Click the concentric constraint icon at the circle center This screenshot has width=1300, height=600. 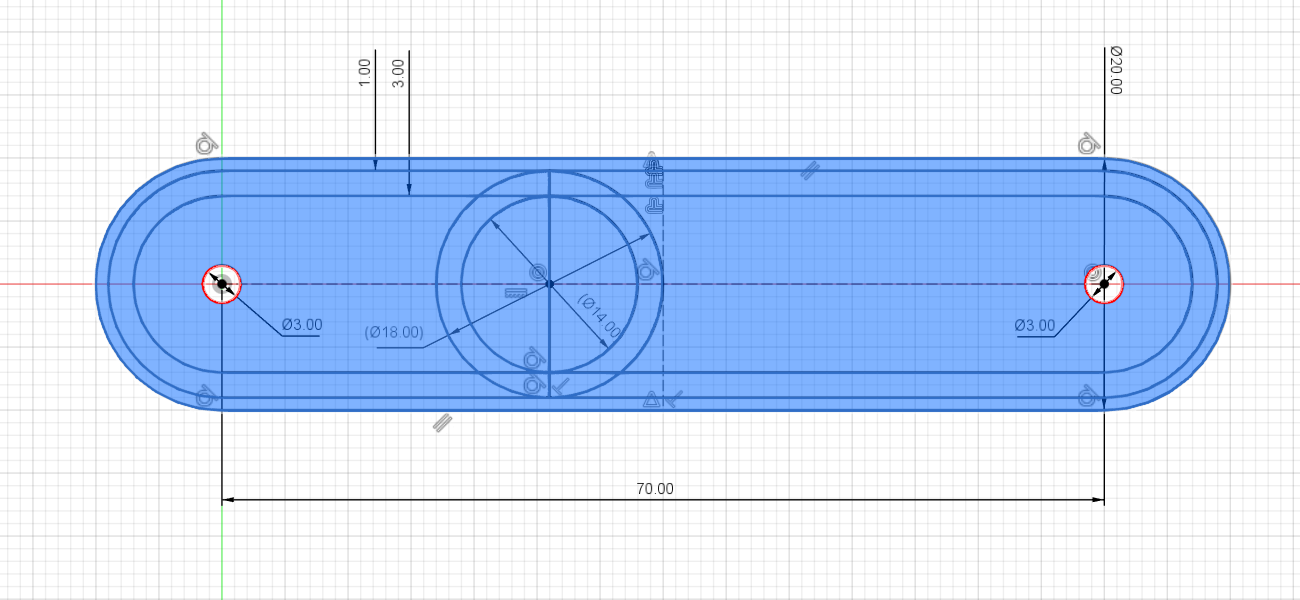point(537,272)
